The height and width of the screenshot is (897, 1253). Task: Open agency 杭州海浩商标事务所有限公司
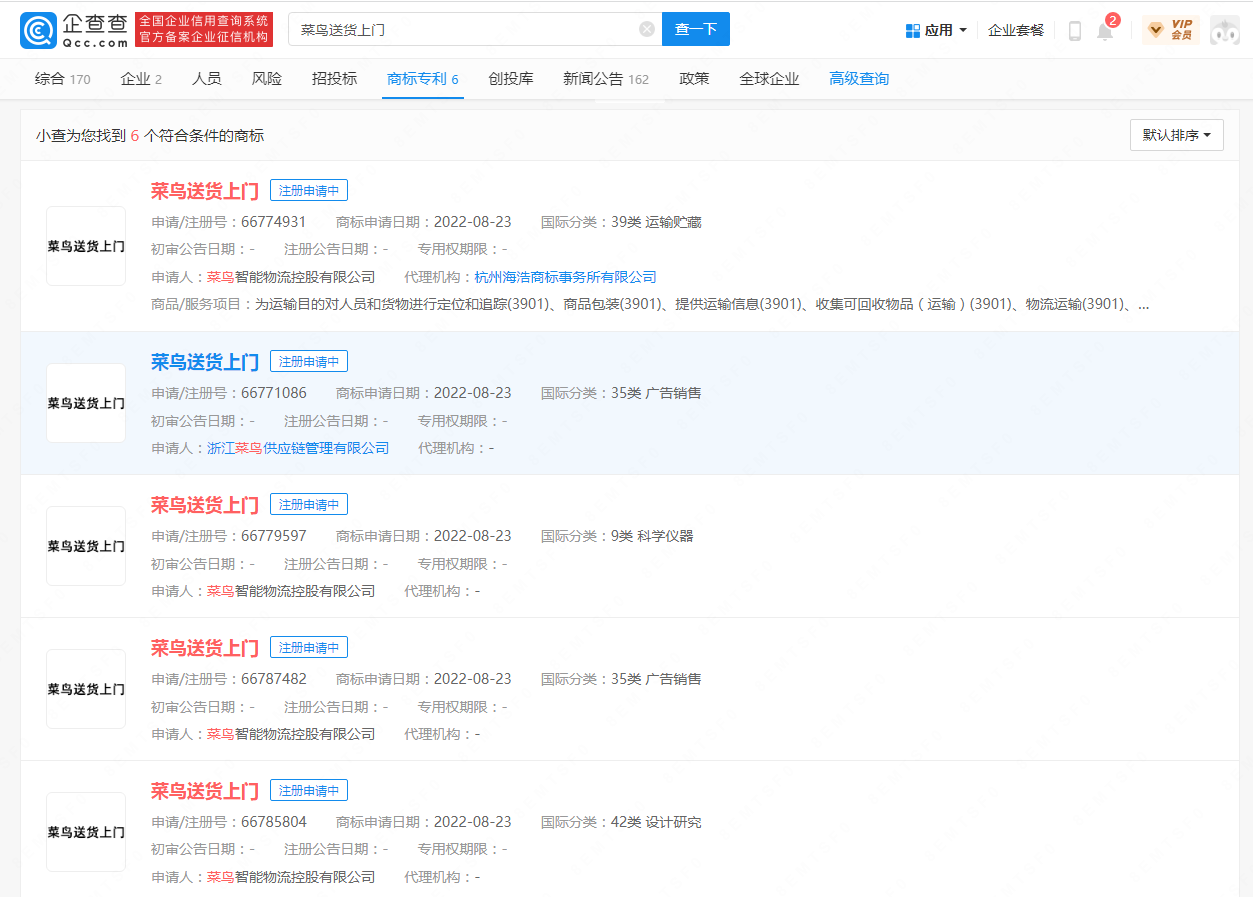click(x=566, y=277)
